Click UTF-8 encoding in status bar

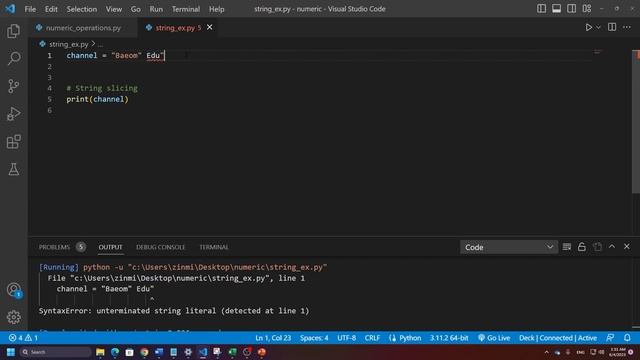click(x=347, y=338)
